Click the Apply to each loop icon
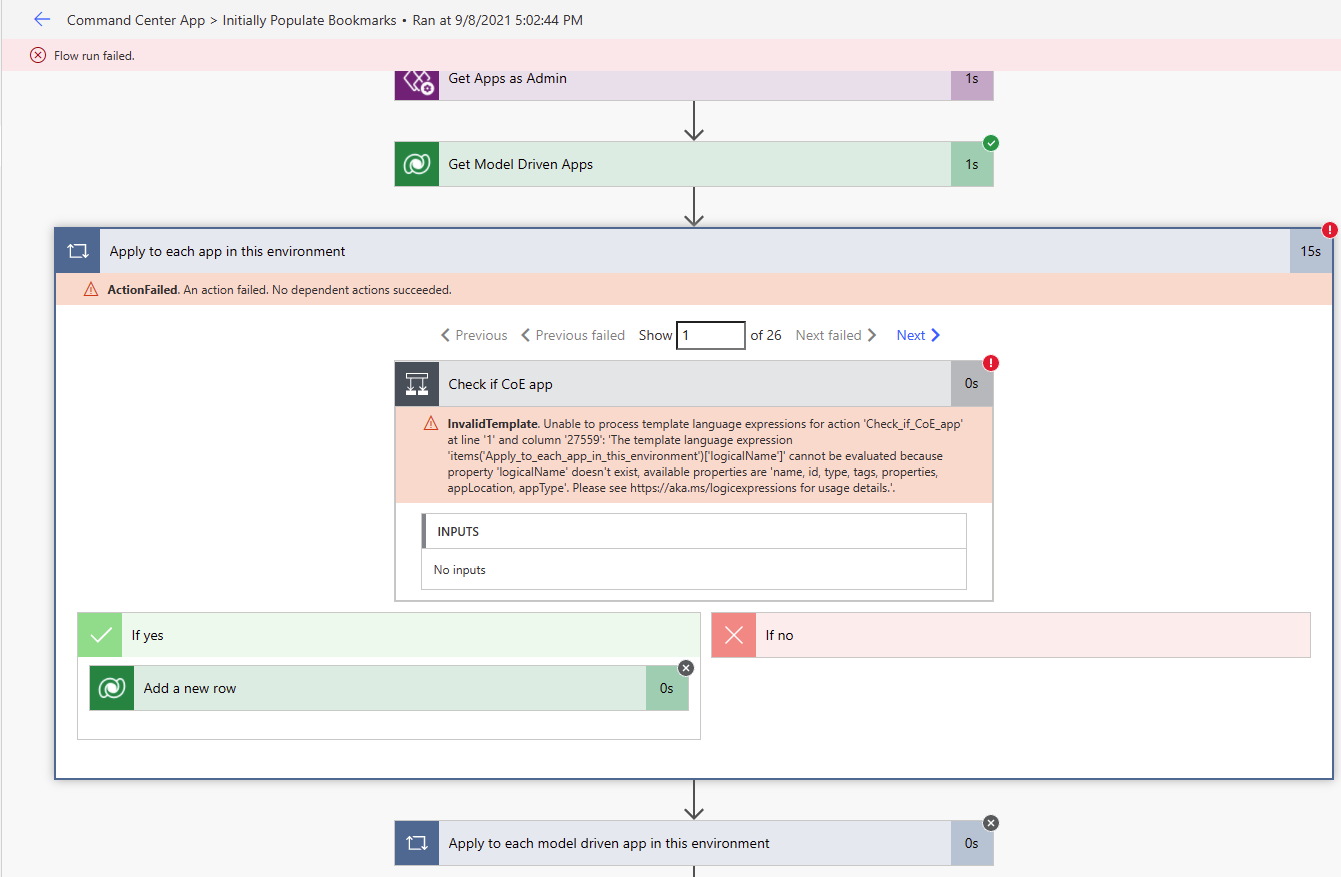This screenshot has height=877, width=1341. 77,251
